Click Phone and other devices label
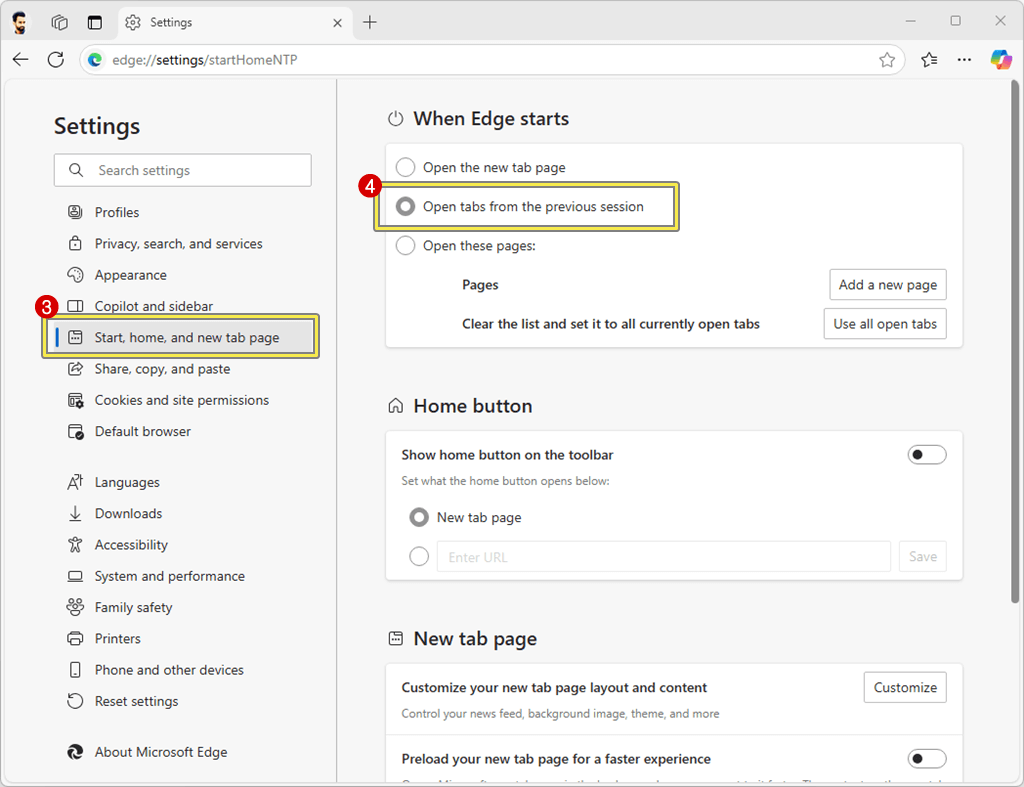 pos(169,670)
